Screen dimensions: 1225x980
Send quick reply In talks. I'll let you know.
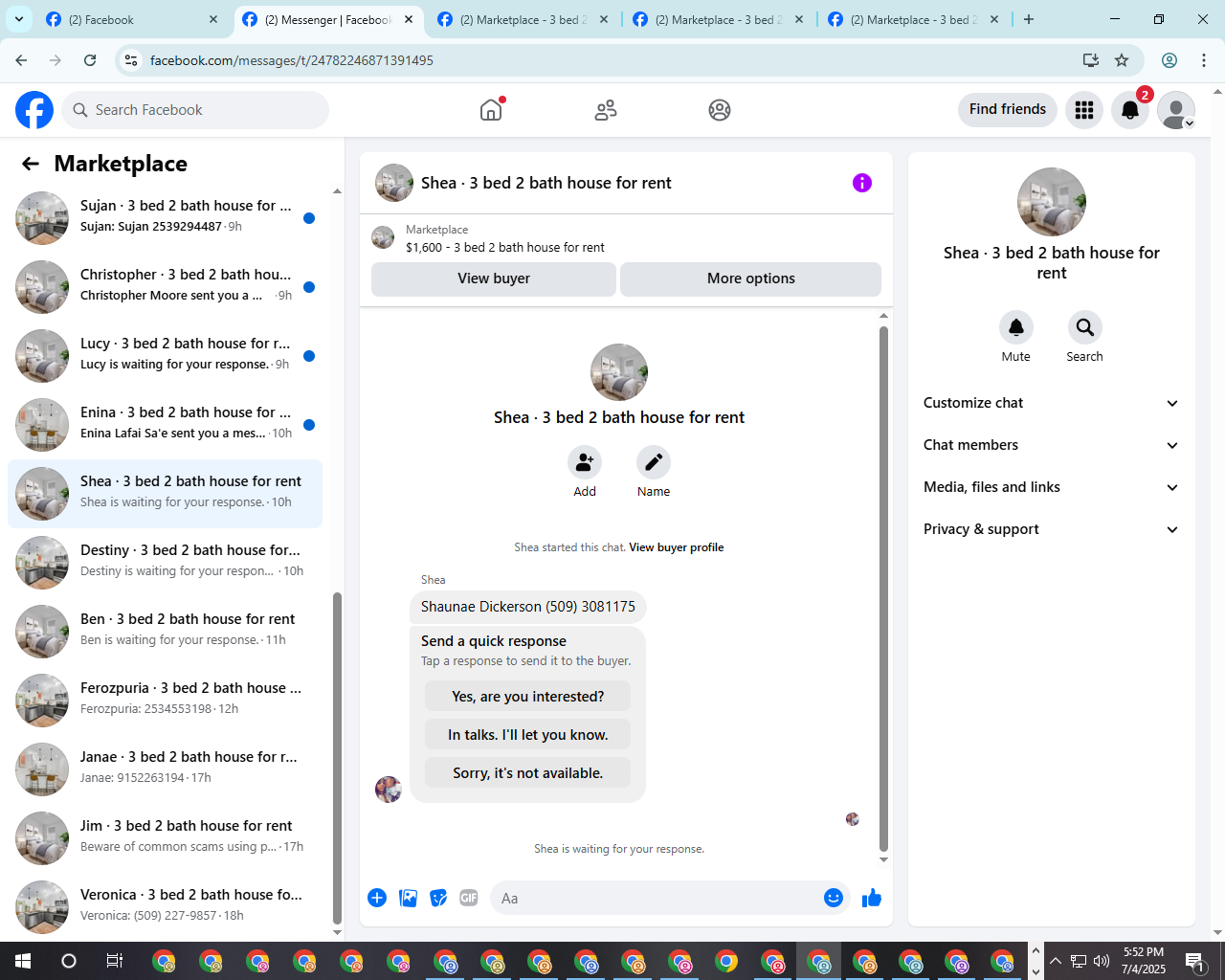[528, 735]
